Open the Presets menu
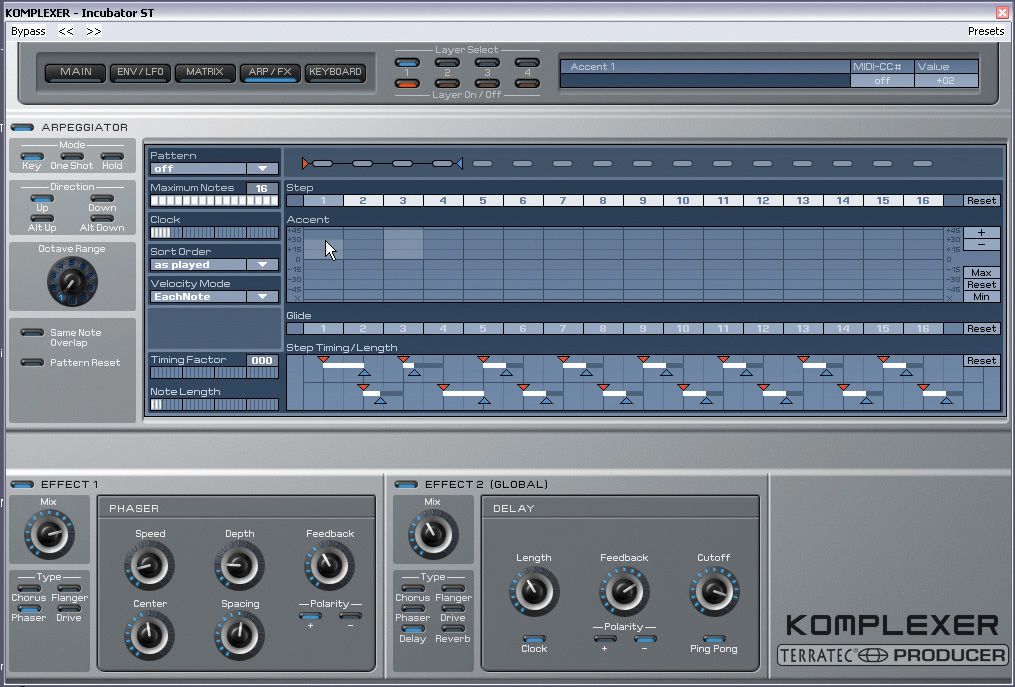 [x=986, y=31]
